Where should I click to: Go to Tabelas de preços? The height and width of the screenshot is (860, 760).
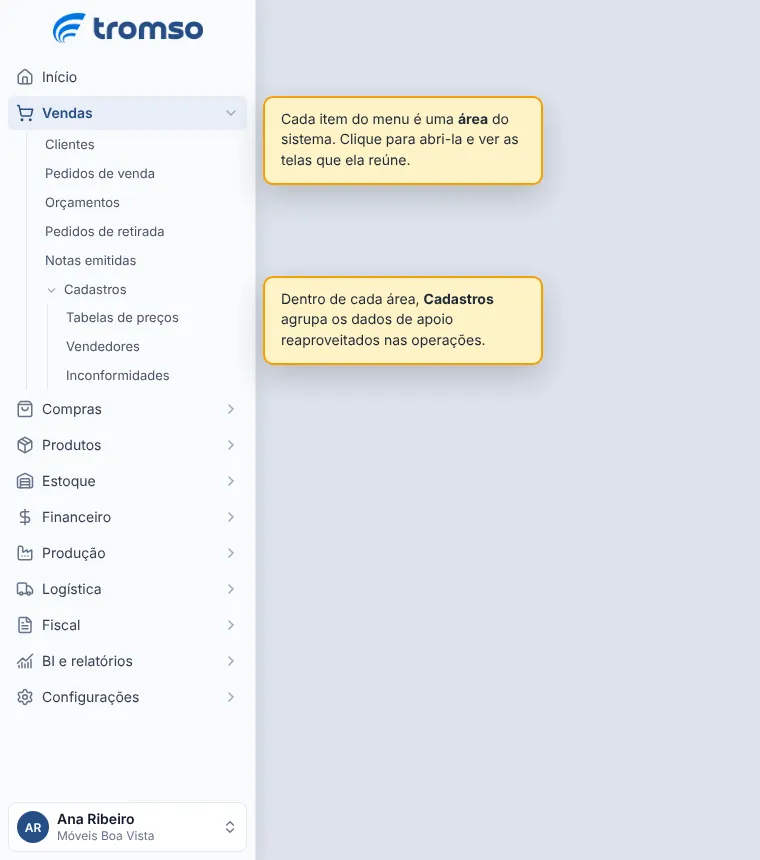[x=122, y=318]
